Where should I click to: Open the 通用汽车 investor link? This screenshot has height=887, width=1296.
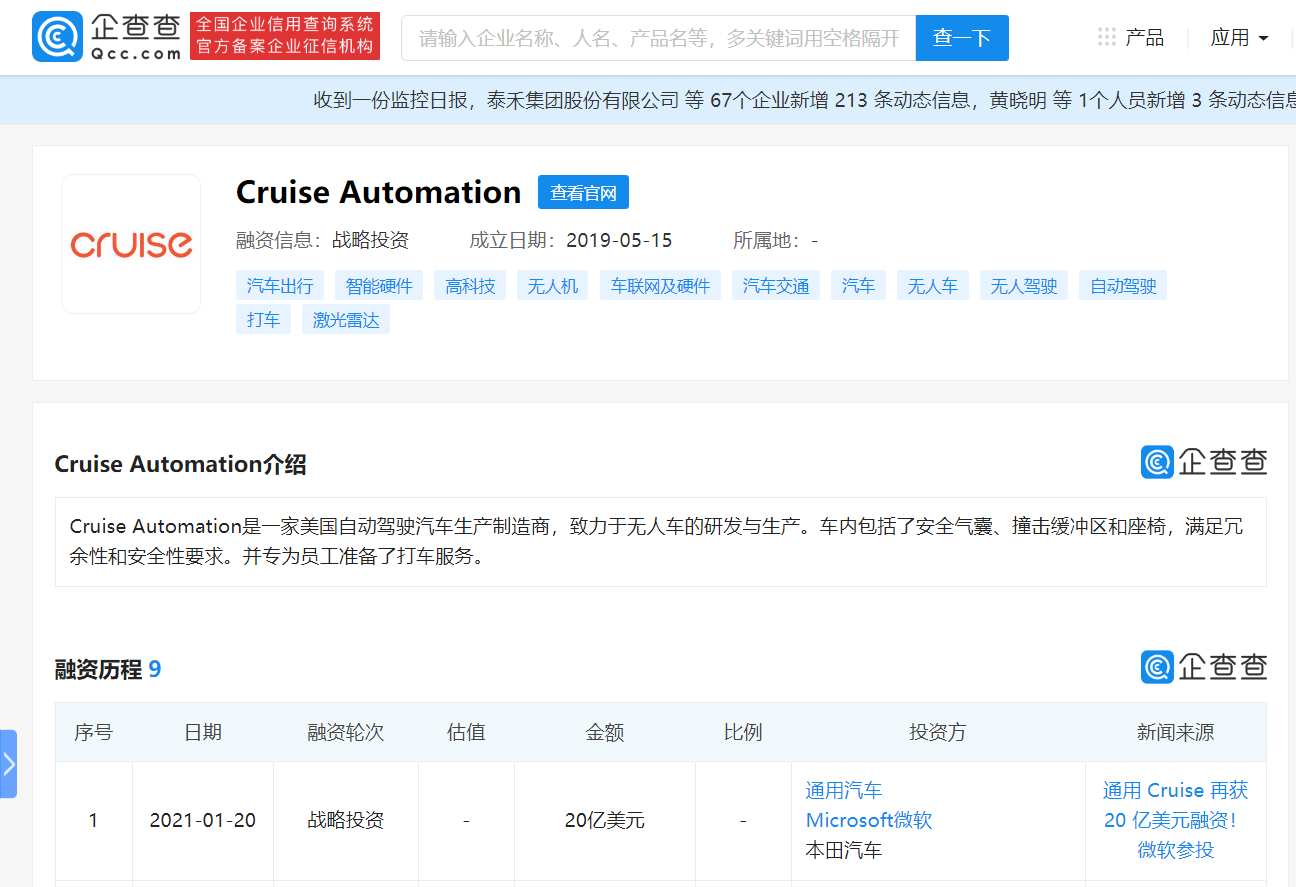pyautogui.click(x=844, y=791)
